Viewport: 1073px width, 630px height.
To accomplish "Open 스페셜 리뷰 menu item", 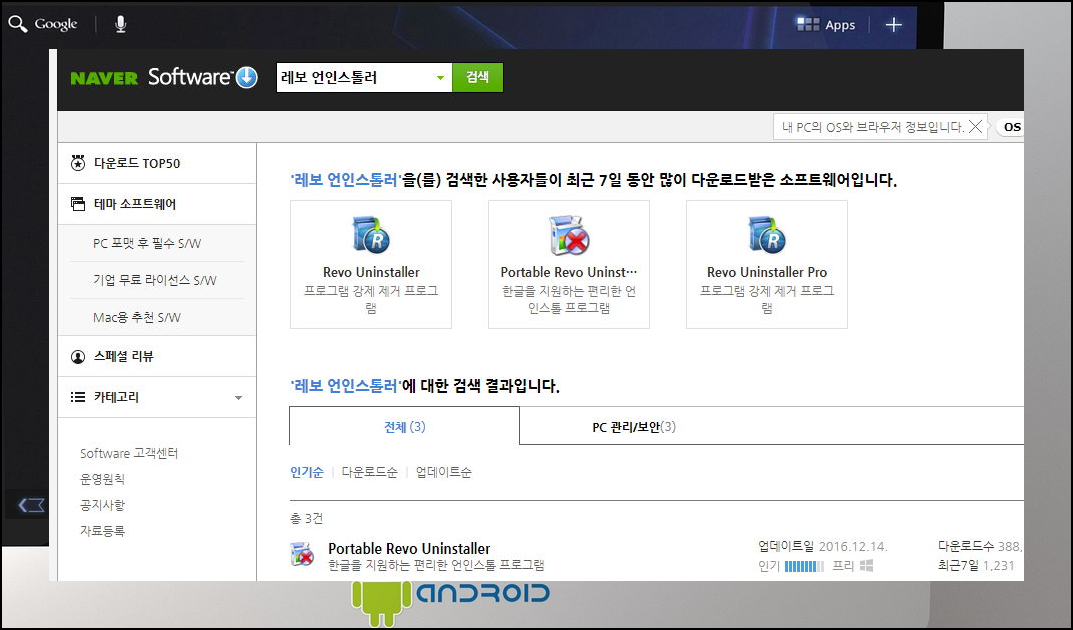I will tap(157, 356).
